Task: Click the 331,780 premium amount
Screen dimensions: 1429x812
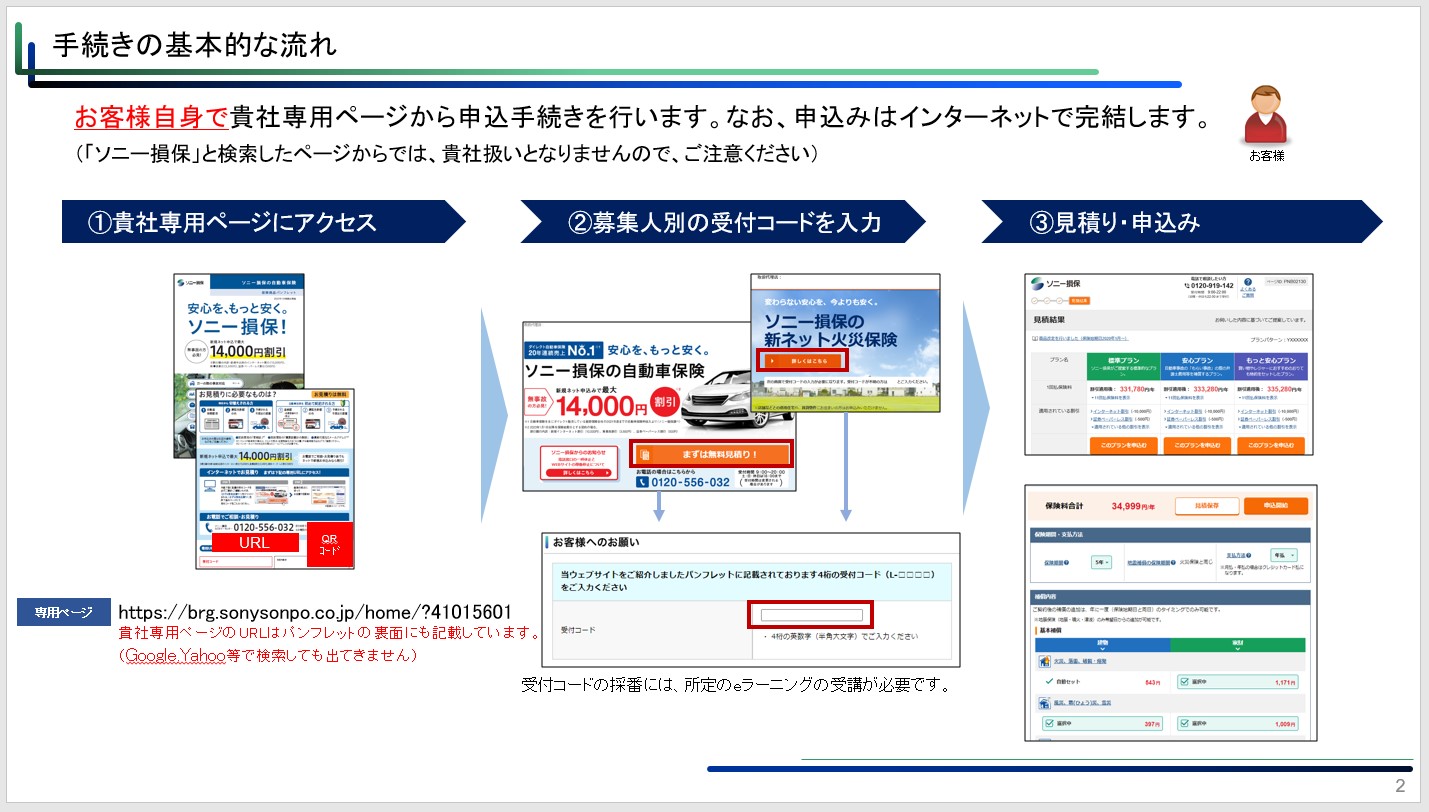Action: tap(1132, 389)
